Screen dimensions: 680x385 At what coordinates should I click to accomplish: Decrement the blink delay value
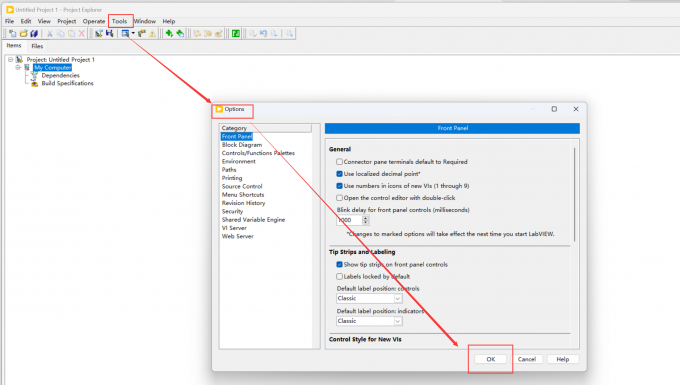(x=366, y=222)
